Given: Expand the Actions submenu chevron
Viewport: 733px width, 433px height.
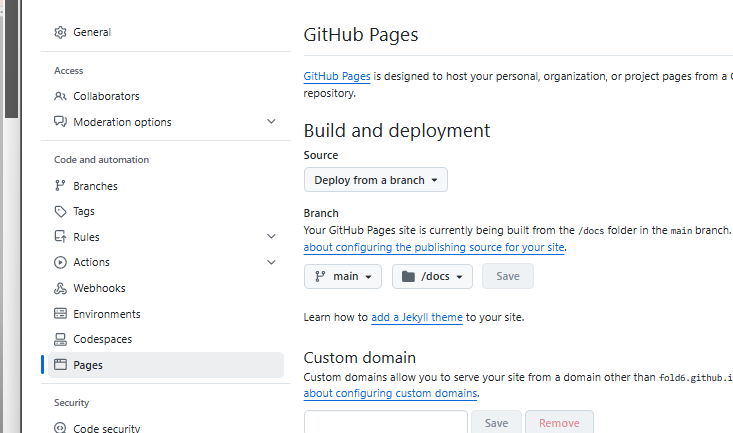Looking at the screenshot, I should [271, 262].
